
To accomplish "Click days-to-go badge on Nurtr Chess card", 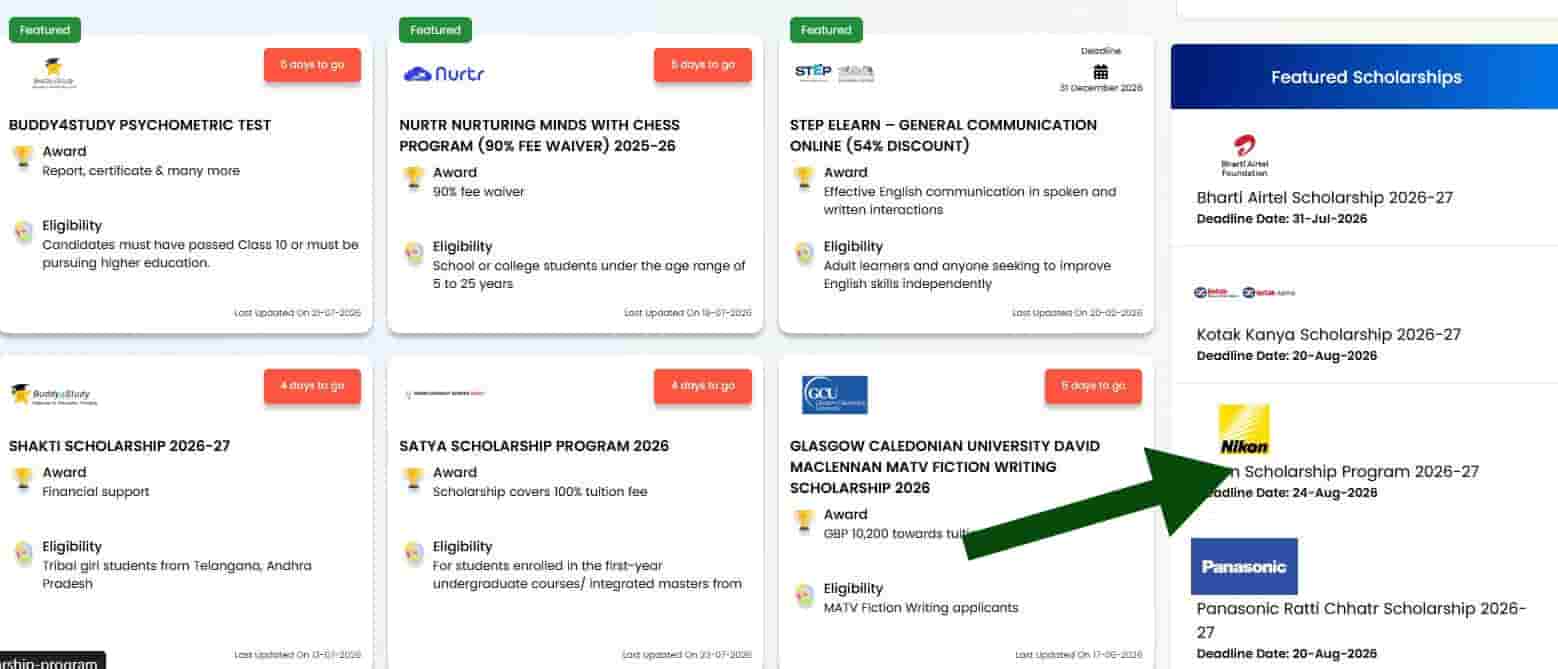I will [x=703, y=65].
